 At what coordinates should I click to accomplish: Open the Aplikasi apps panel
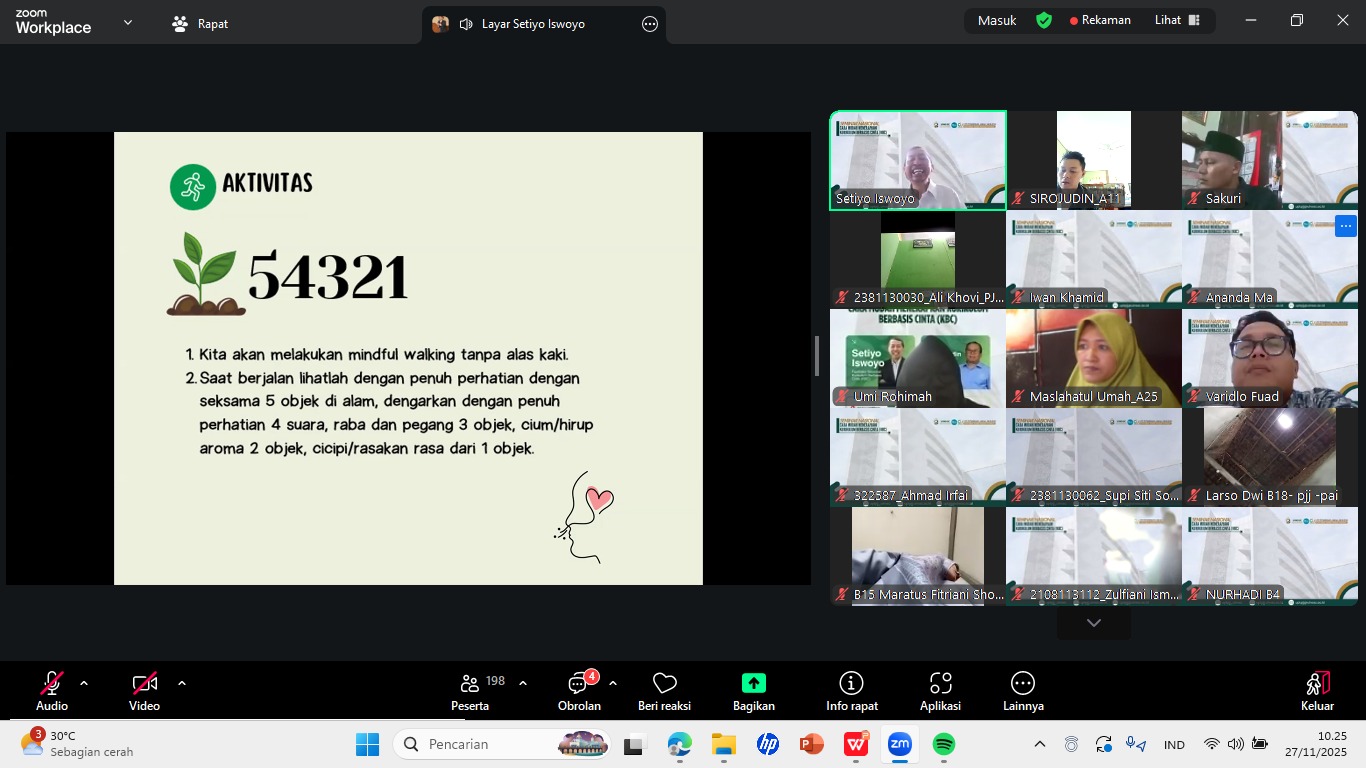pyautogui.click(x=940, y=691)
